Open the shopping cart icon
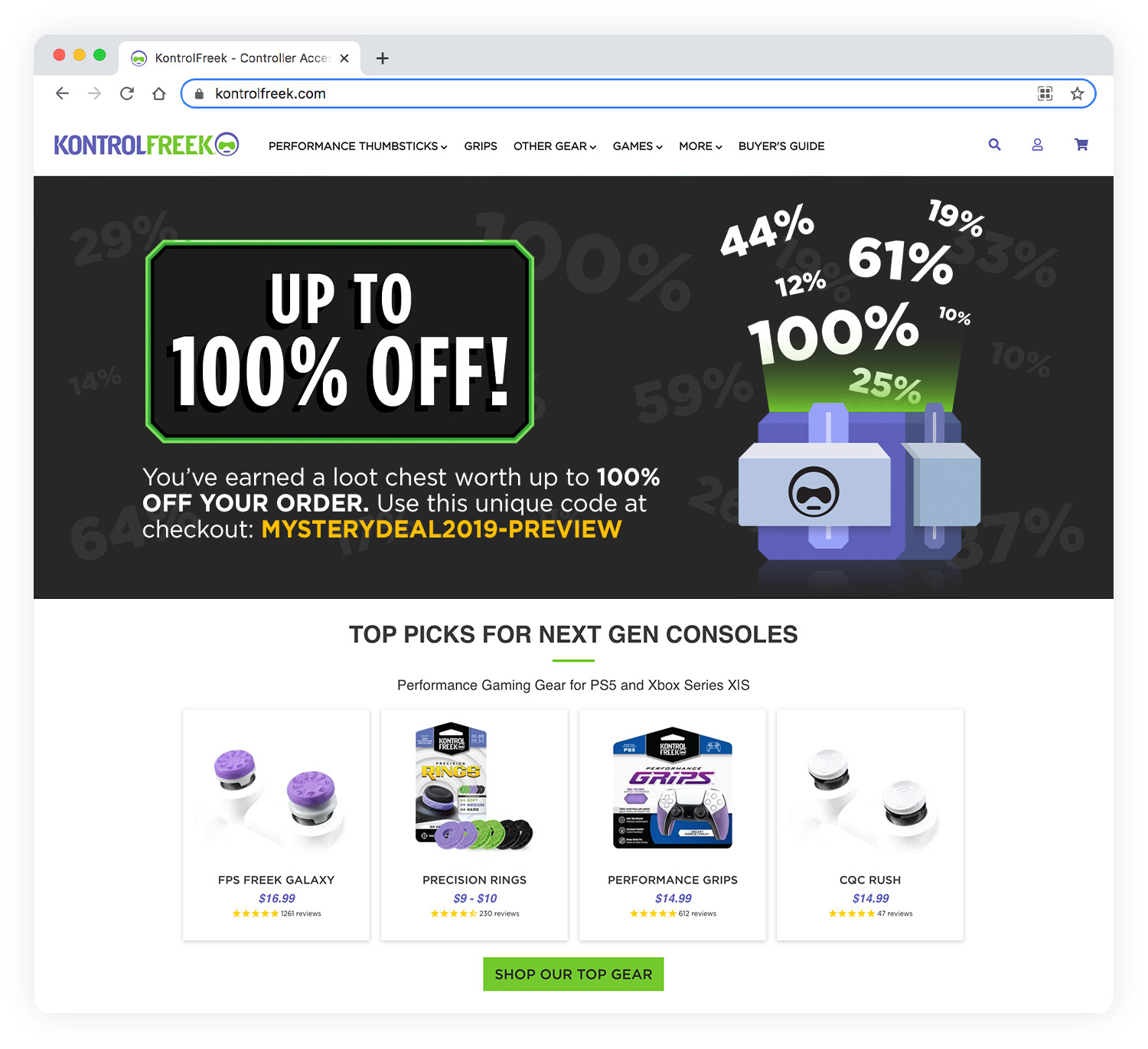The width and height of the screenshot is (1148, 1049). tap(1081, 144)
